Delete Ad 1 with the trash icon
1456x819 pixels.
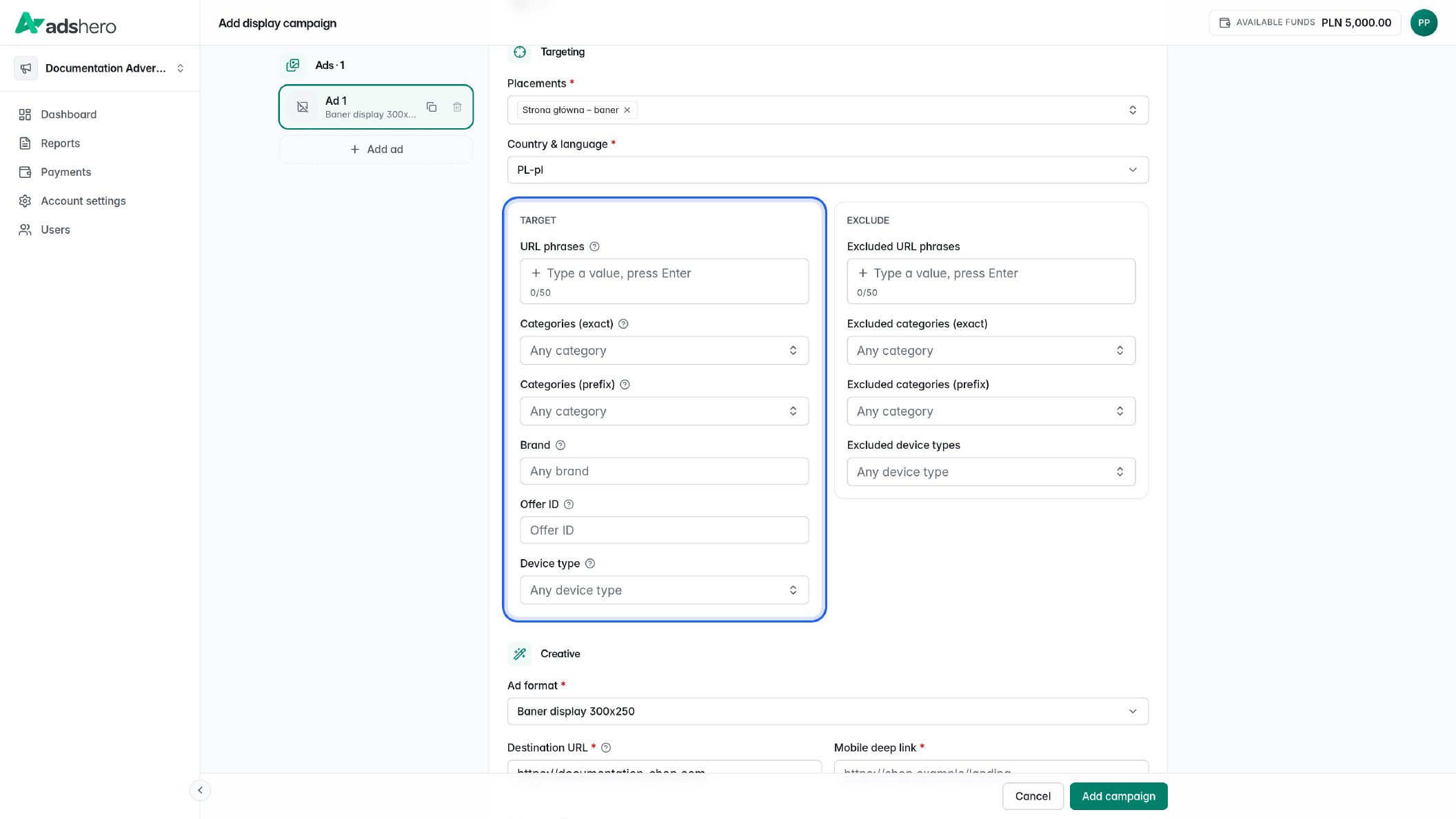coord(457,107)
